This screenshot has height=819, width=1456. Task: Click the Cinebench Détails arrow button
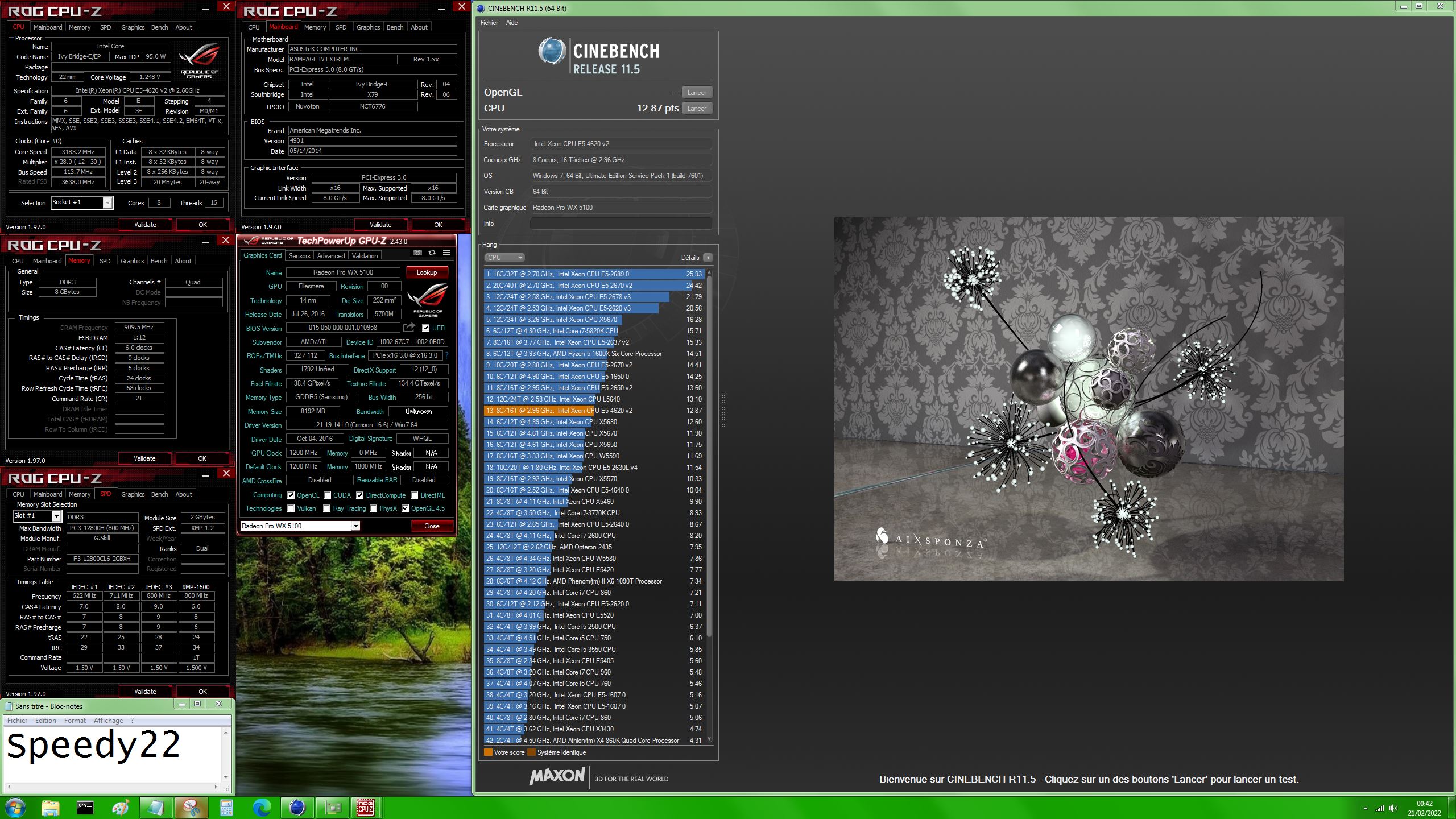708,258
